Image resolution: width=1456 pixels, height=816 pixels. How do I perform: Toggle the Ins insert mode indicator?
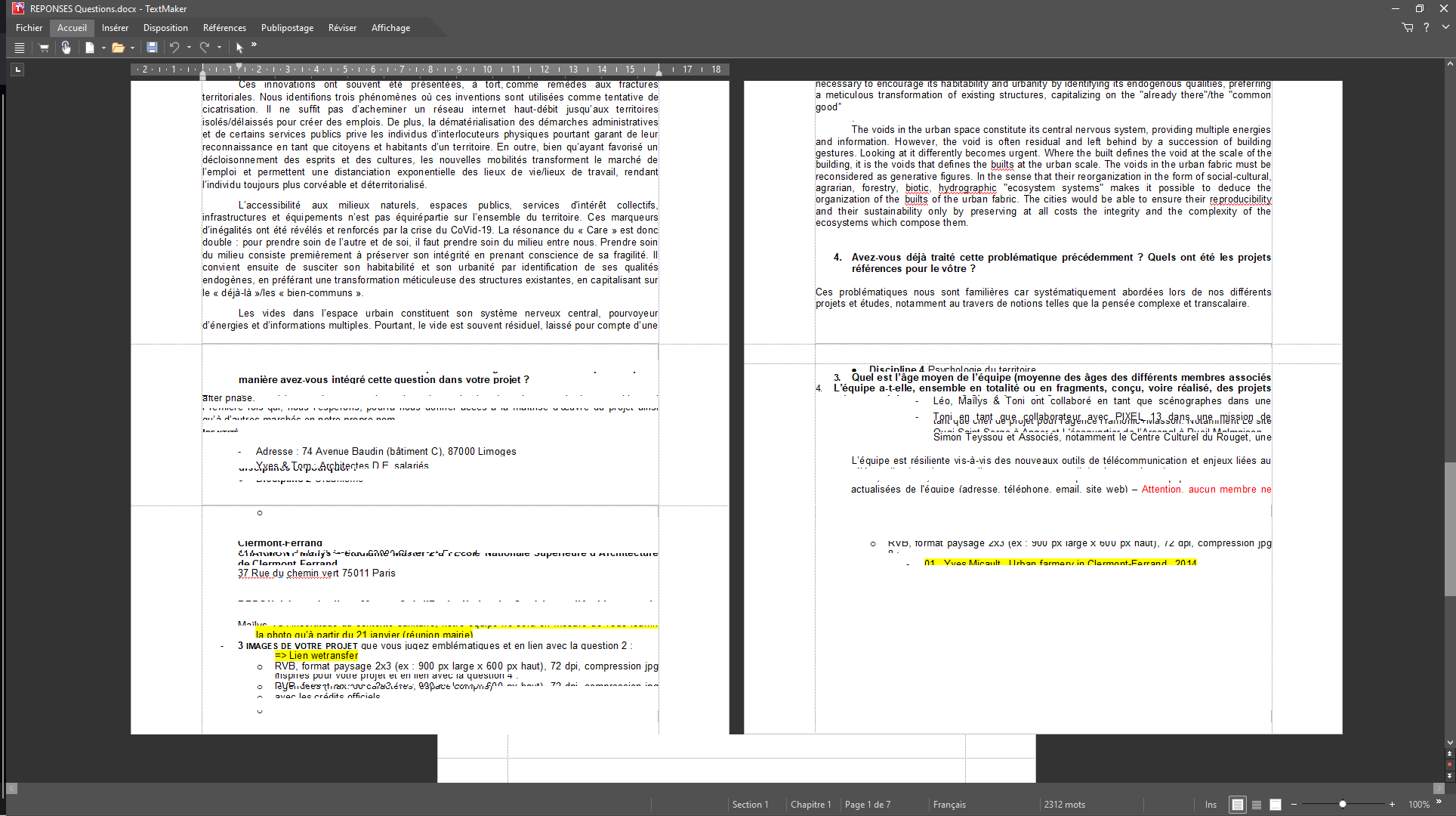click(1211, 805)
